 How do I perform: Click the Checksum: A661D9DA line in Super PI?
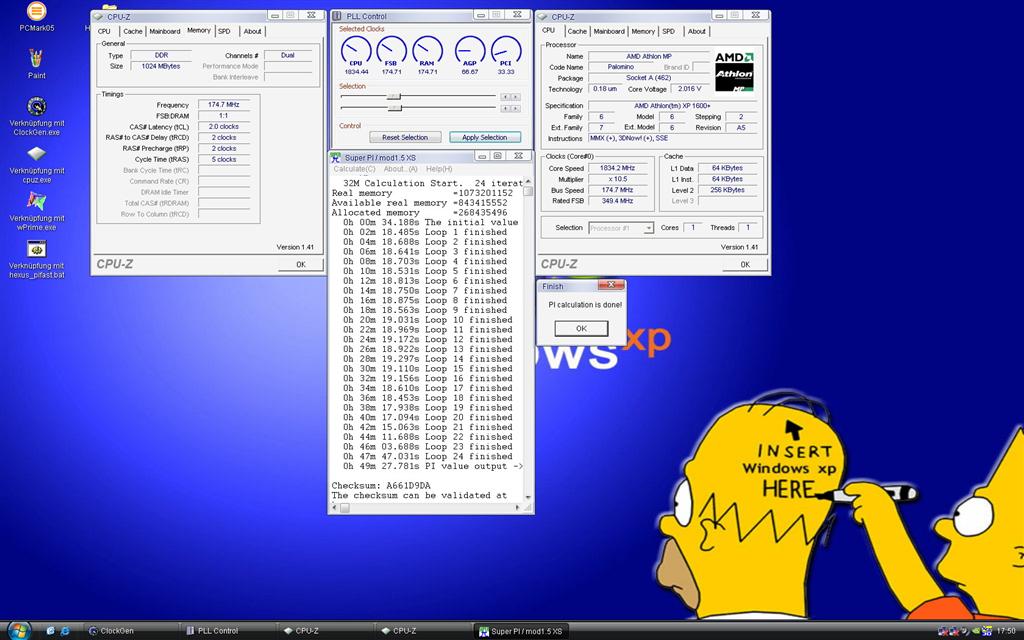pyautogui.click(x=381, y=485)
